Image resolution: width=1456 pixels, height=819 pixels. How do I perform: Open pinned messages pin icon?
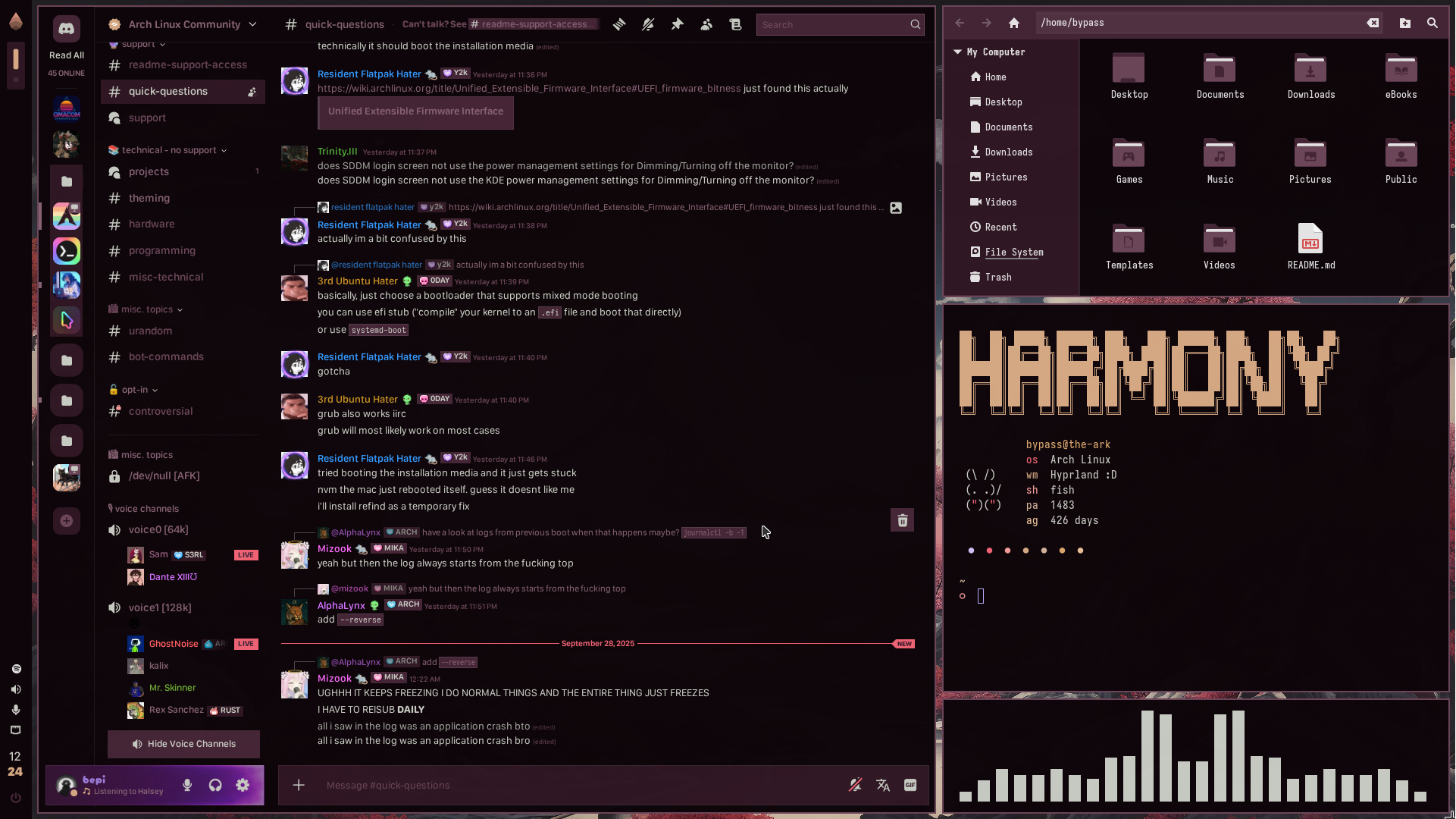tap(677, 24)
